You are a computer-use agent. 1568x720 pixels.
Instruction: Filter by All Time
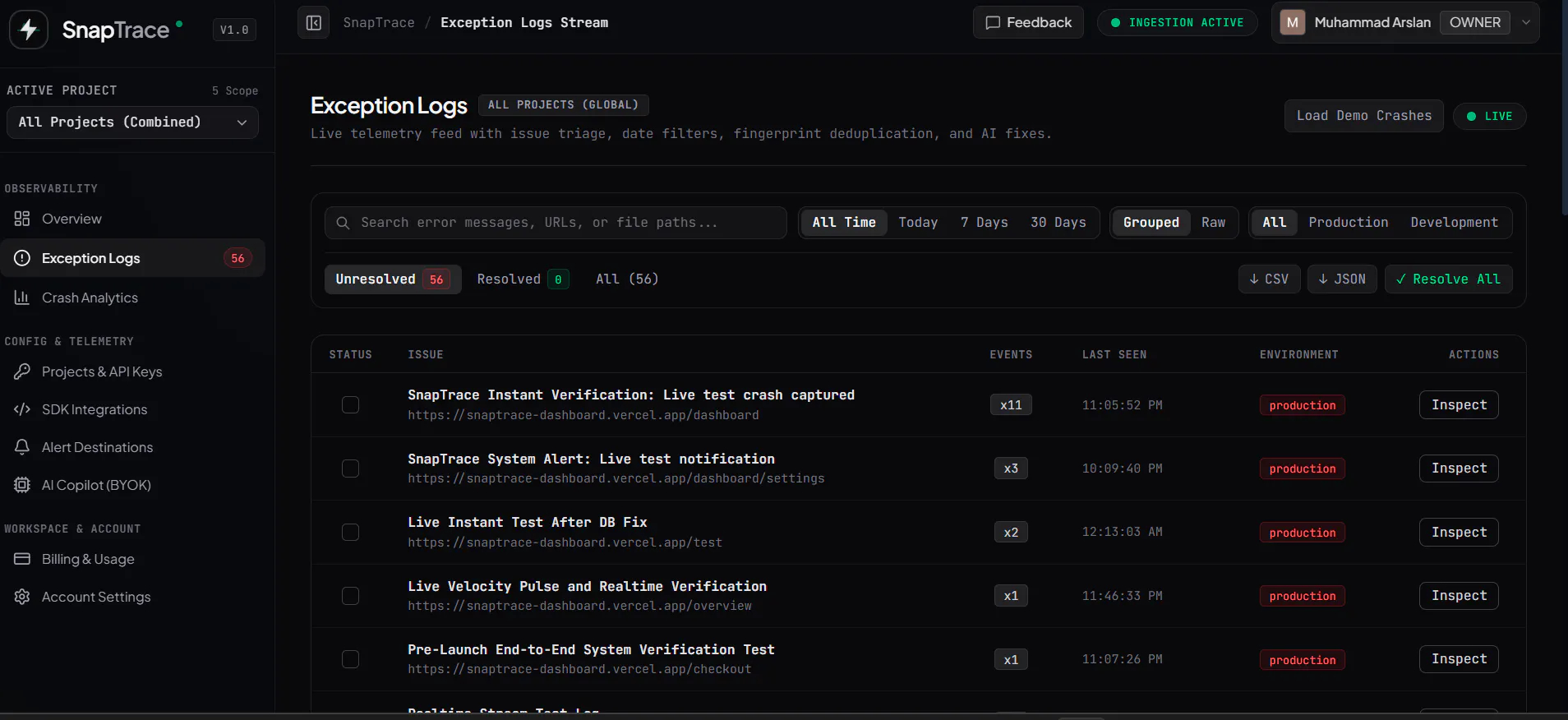[x=844, y=223]
